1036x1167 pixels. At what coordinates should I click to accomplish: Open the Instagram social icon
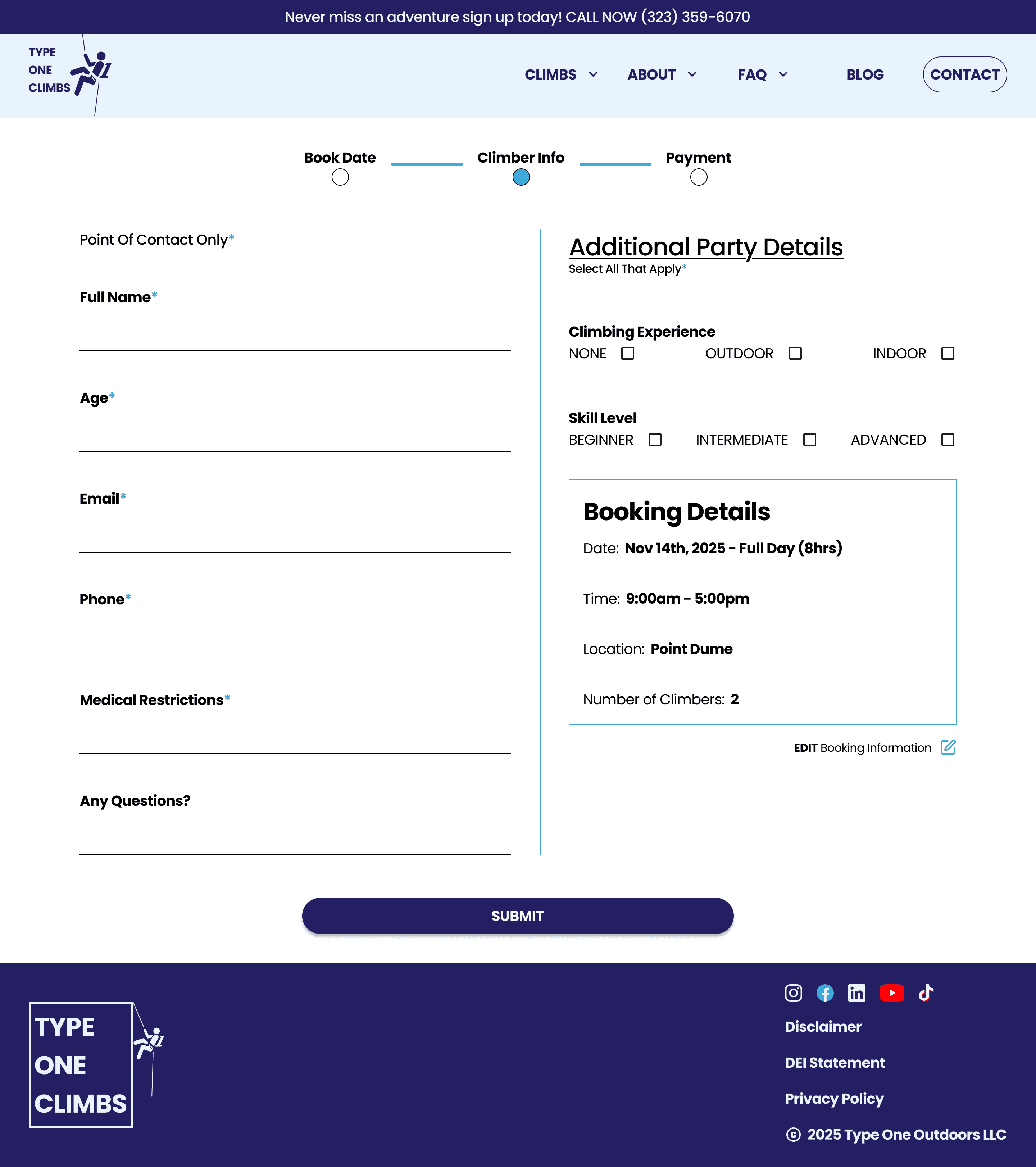pyautogui.click(x=793, y=993)
